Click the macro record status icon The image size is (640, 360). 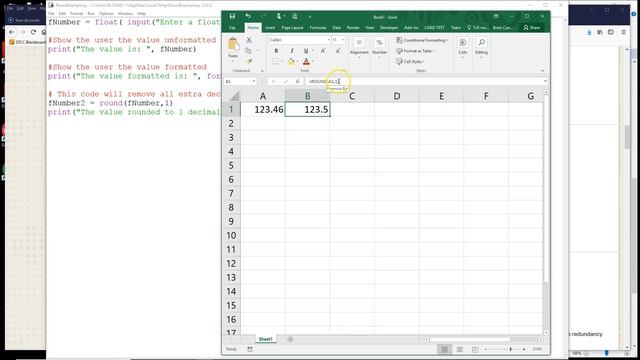(x=250, y=349)
